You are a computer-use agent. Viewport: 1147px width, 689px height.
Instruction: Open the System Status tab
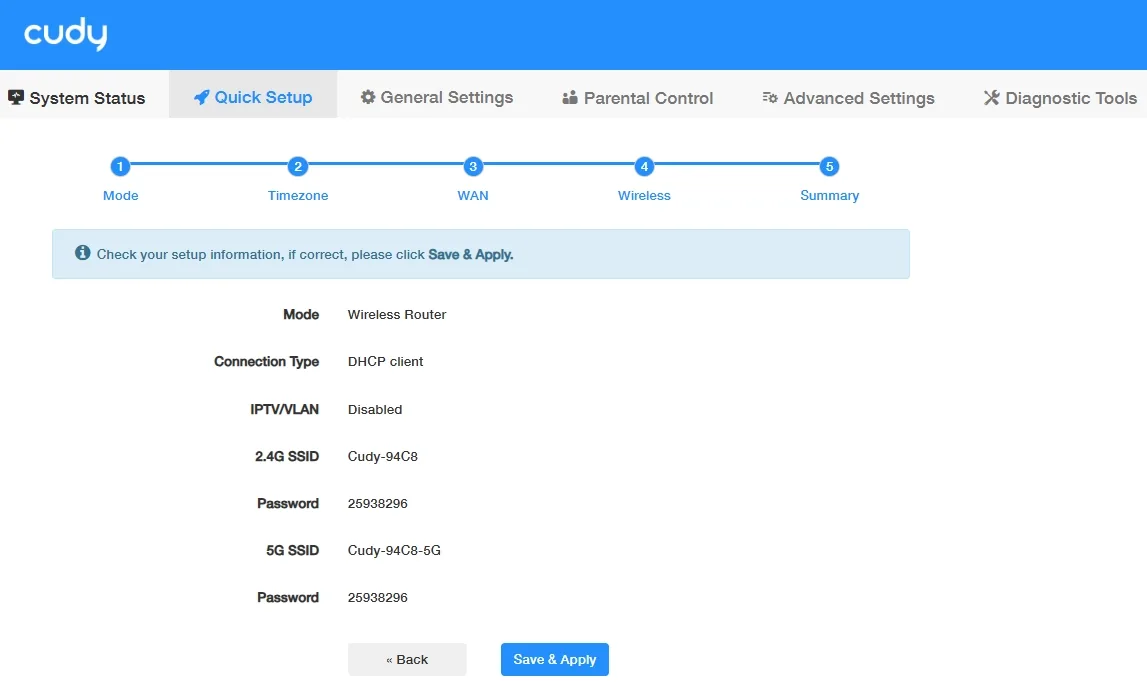[x=77, y=98]
